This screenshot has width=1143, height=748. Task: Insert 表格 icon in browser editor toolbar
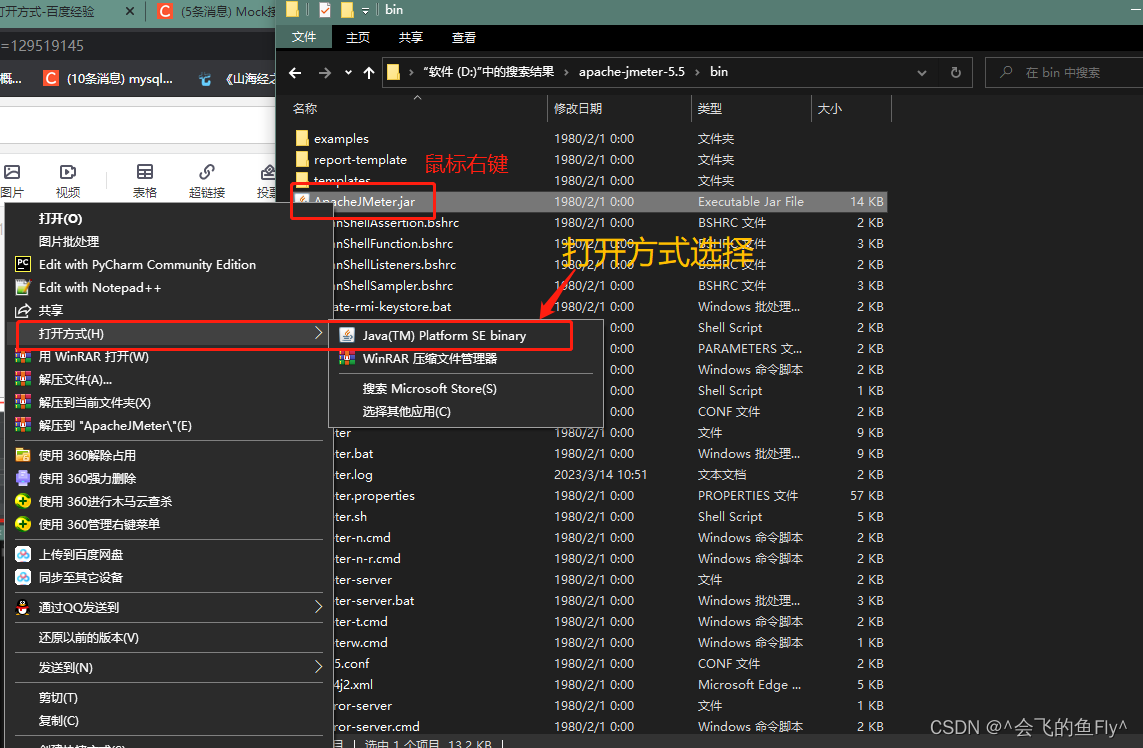tap(144, 173)
